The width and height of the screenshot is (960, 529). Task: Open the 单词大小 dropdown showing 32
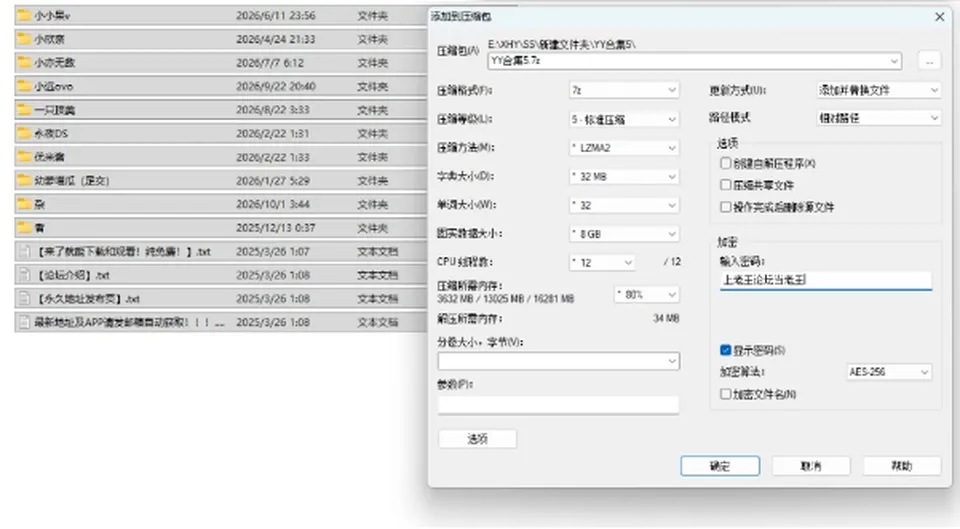[x=624, y=205]
